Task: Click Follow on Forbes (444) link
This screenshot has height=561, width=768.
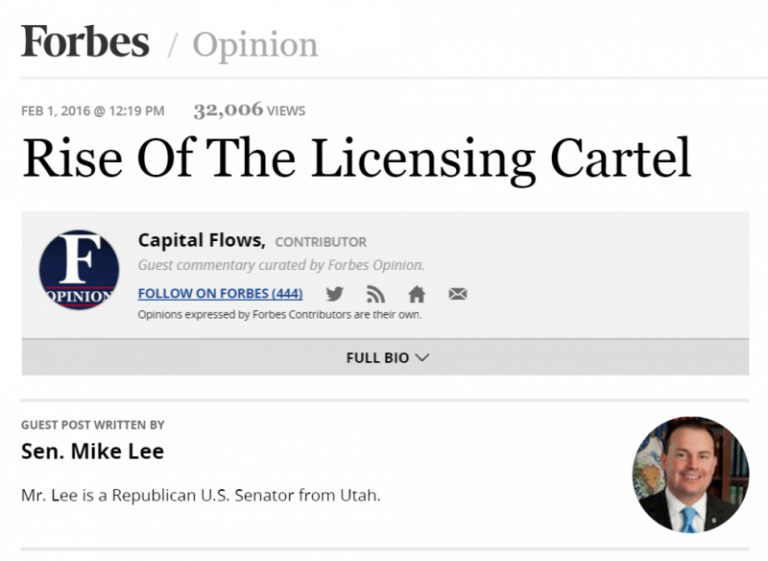Action: tap(220, 293)
